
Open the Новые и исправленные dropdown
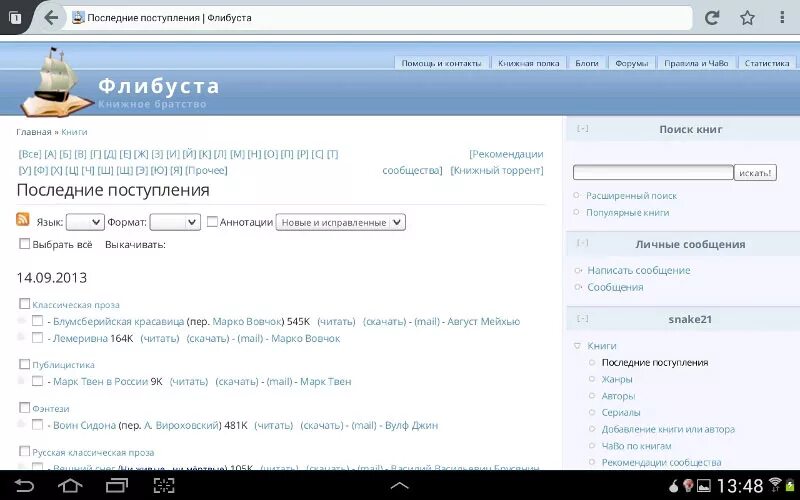(341, 222)
